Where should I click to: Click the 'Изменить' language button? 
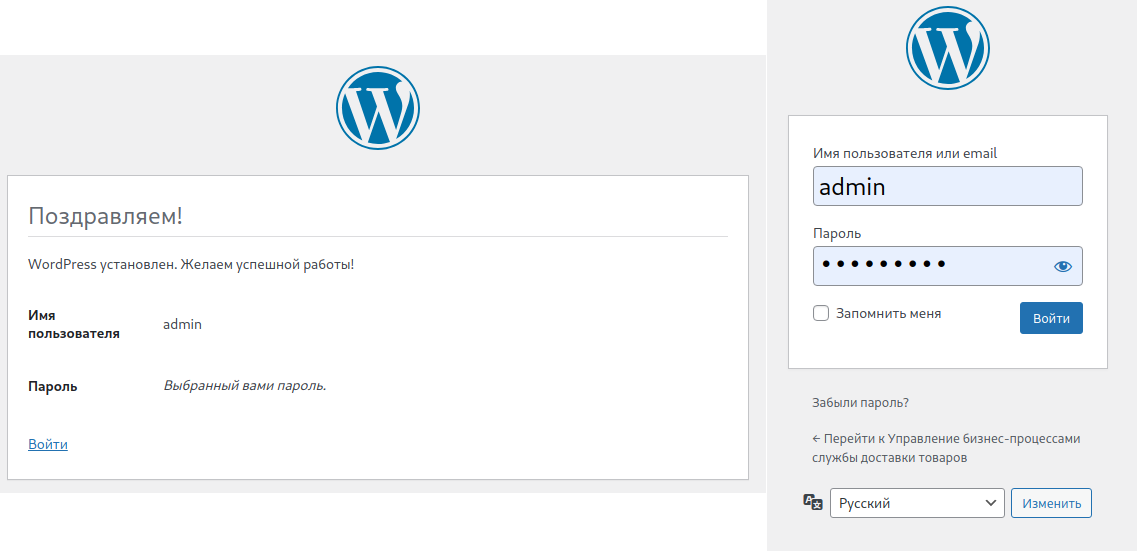click(1051, 503)
